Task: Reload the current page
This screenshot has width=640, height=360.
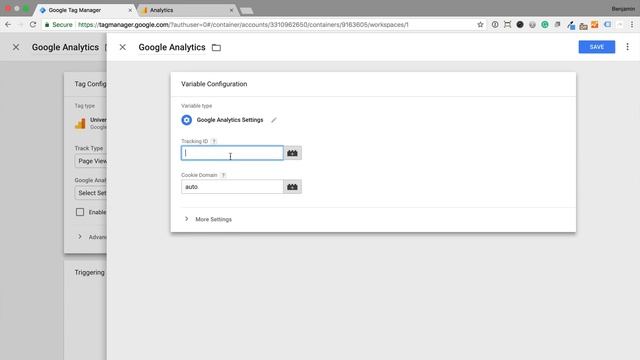Action: [x=33, y=25]
